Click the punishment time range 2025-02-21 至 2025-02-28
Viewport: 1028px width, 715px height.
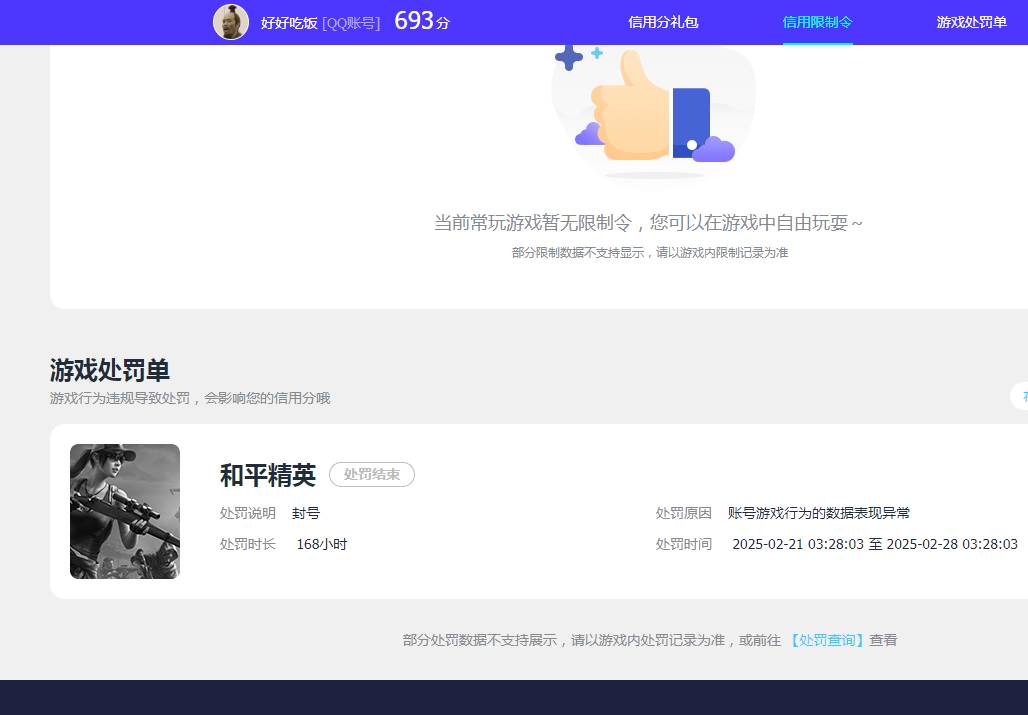[x=874, y=544]
